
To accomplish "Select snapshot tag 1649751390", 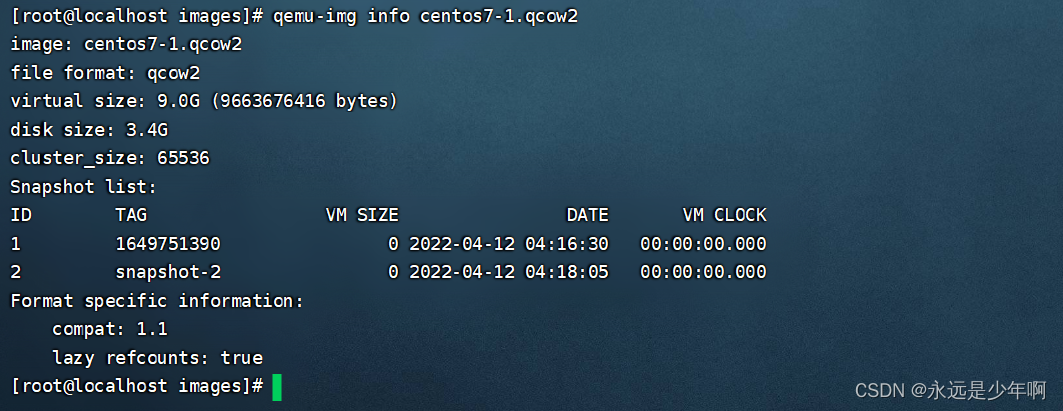I will [168, 243].
